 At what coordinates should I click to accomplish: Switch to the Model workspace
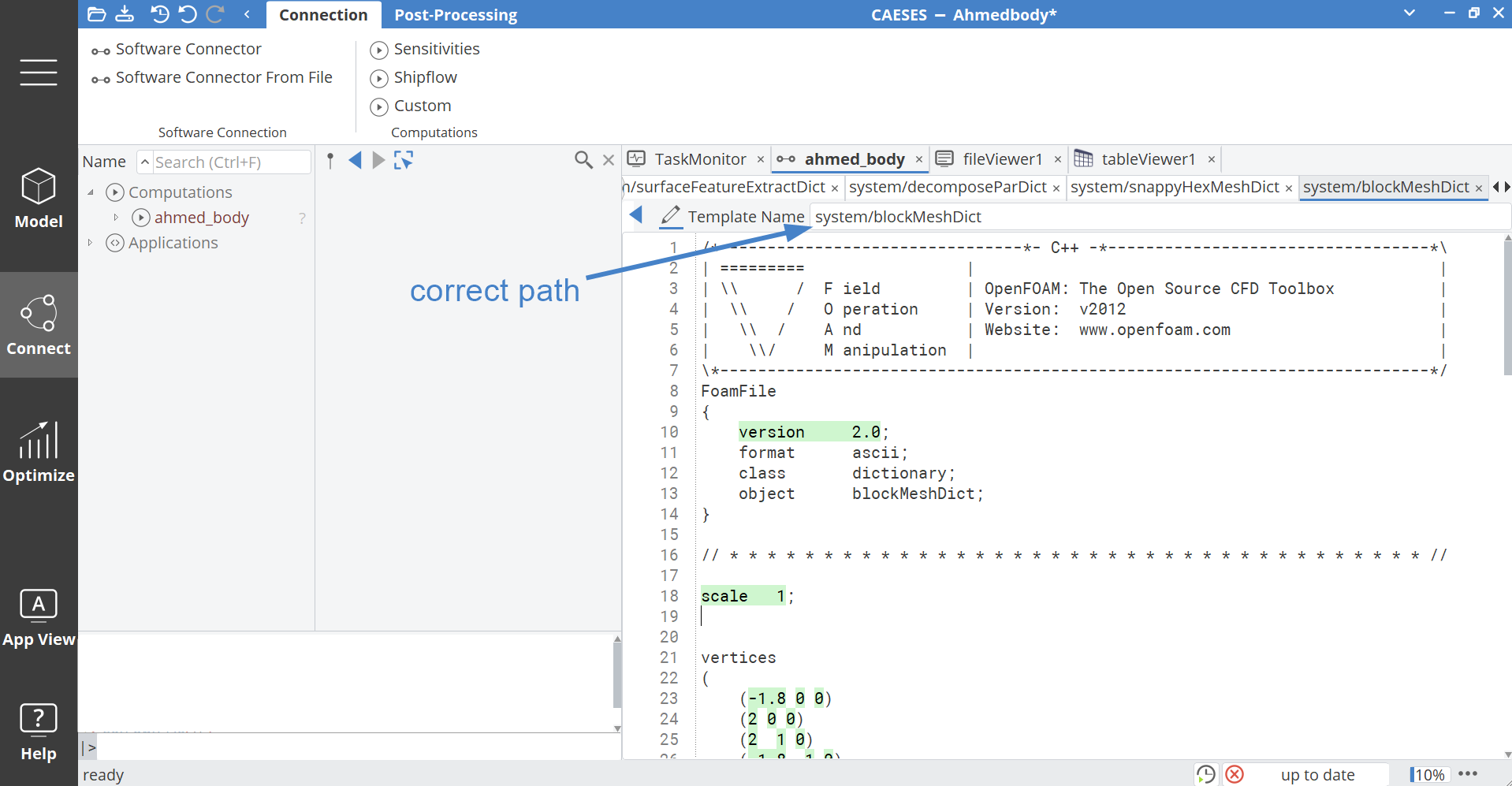coord(39,199)
